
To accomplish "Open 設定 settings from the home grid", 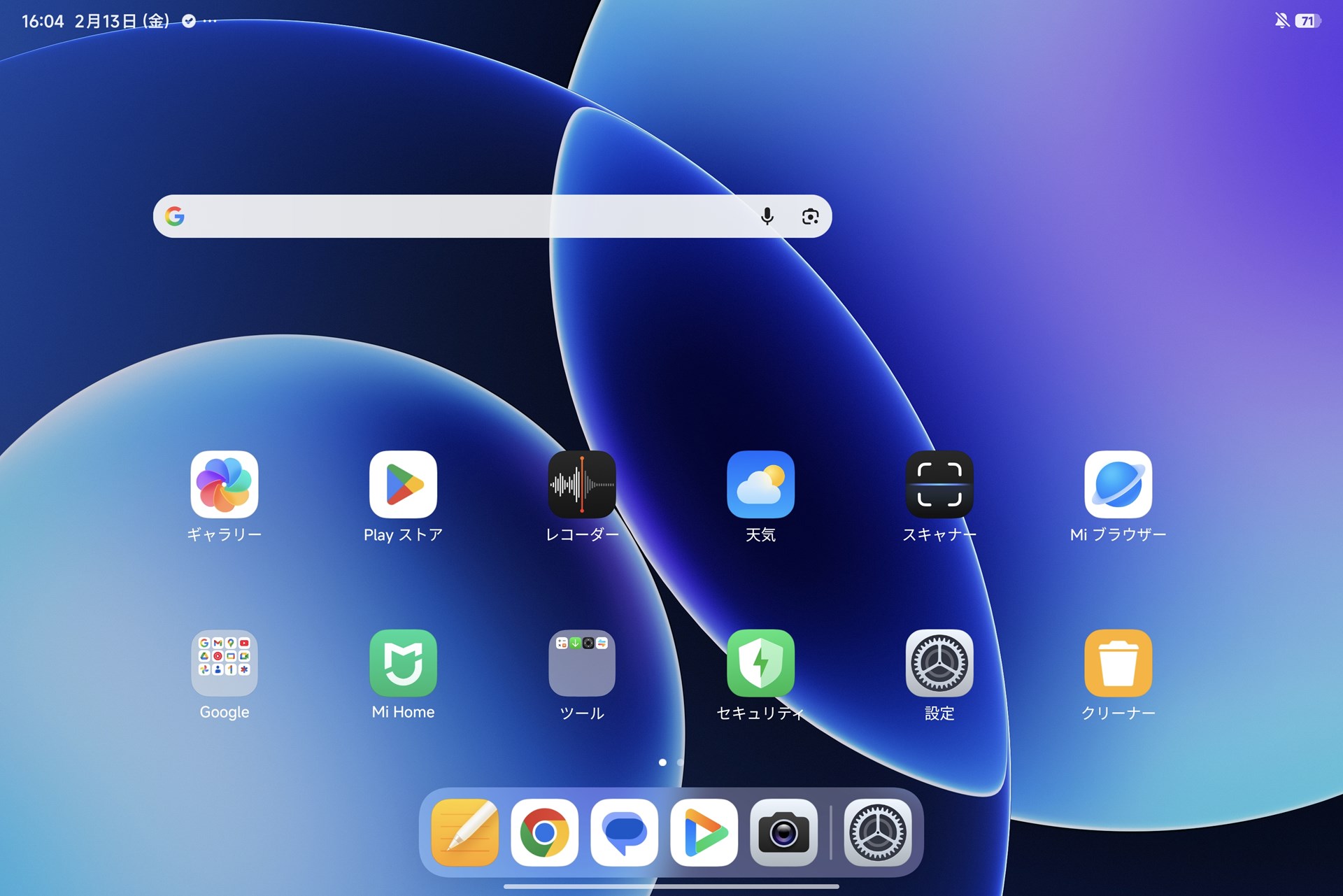I will pyautogui.click(x=939, y=662).
